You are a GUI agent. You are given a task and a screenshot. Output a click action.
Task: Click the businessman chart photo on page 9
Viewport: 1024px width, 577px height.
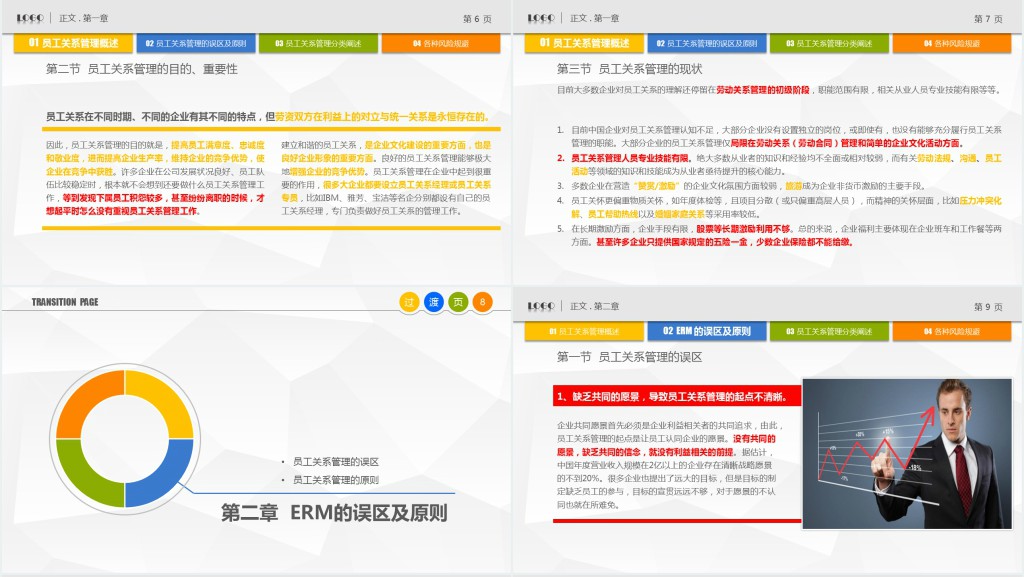[907, 454]
